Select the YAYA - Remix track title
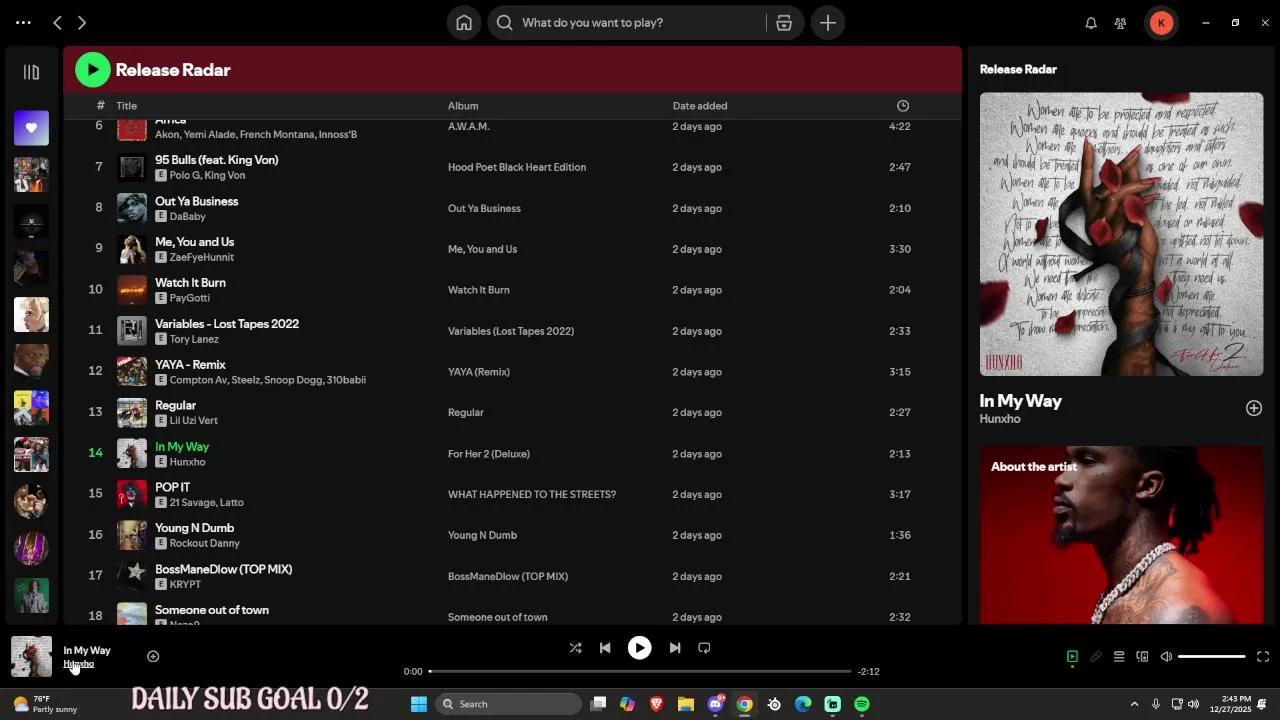The image size is (1280, 720). click(190, 365)
